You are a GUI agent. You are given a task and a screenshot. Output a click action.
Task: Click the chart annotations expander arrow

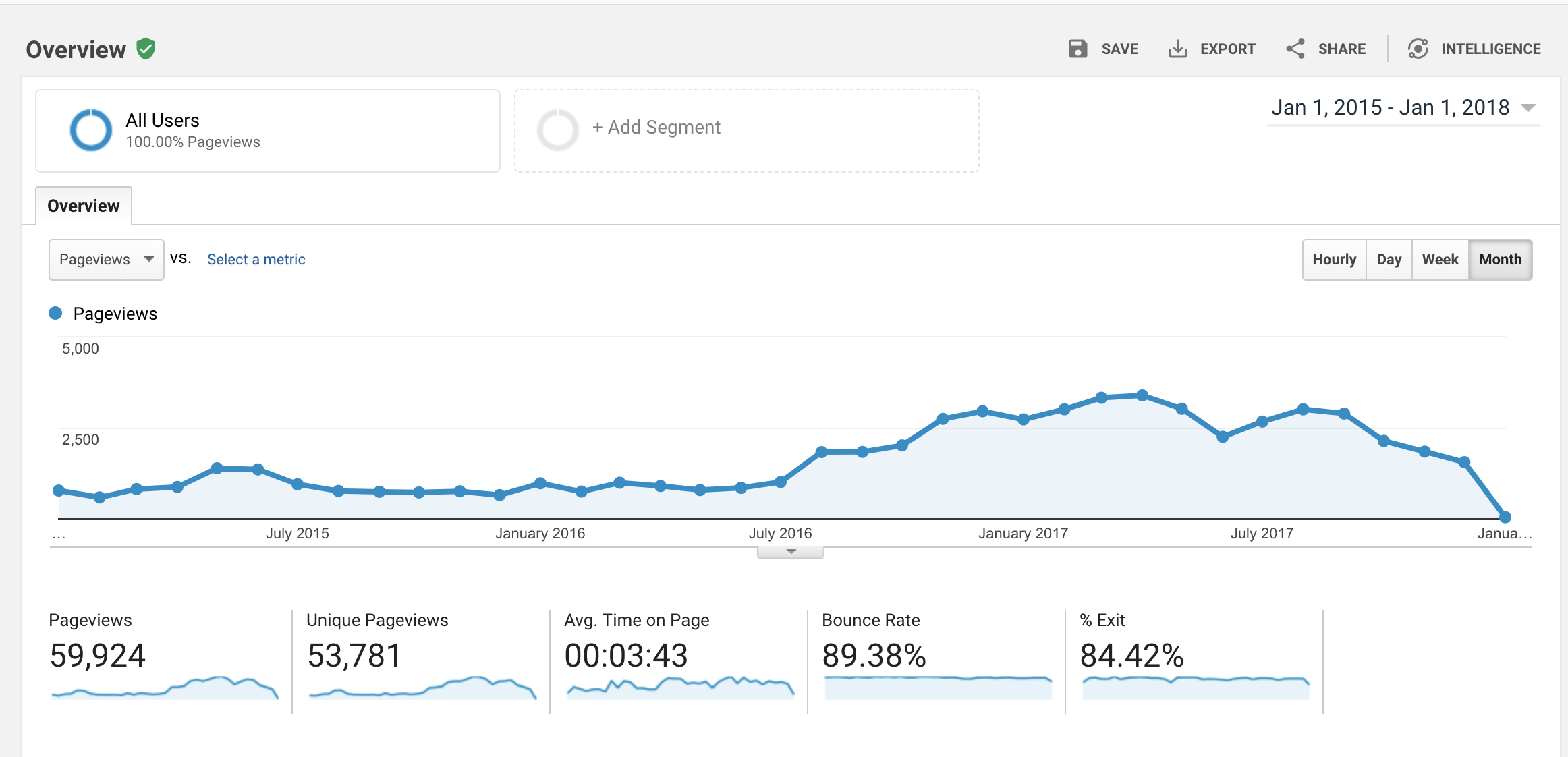(x=791, y=552)
